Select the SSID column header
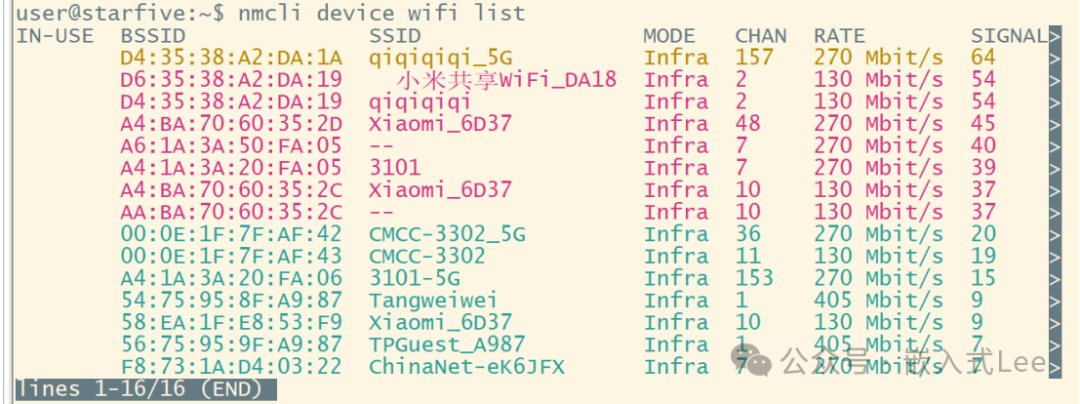The image size is (1080, 404). 394,37
